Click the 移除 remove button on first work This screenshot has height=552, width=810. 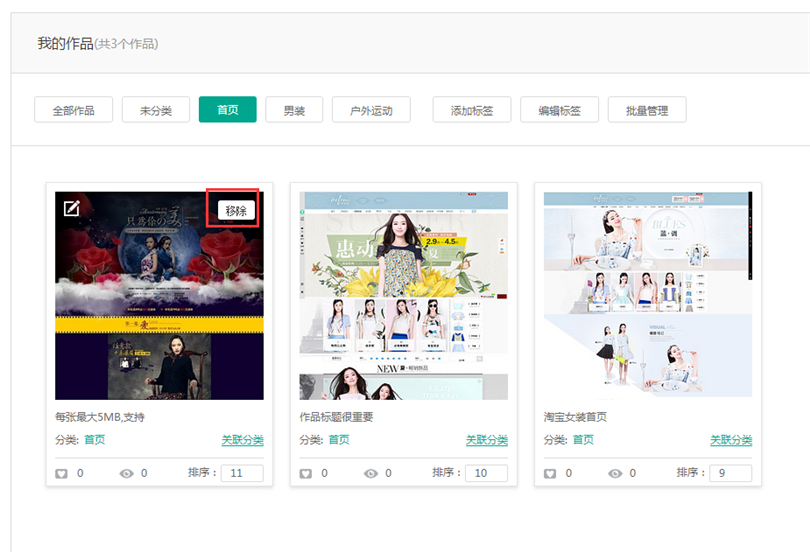click(x=236, y=211)
